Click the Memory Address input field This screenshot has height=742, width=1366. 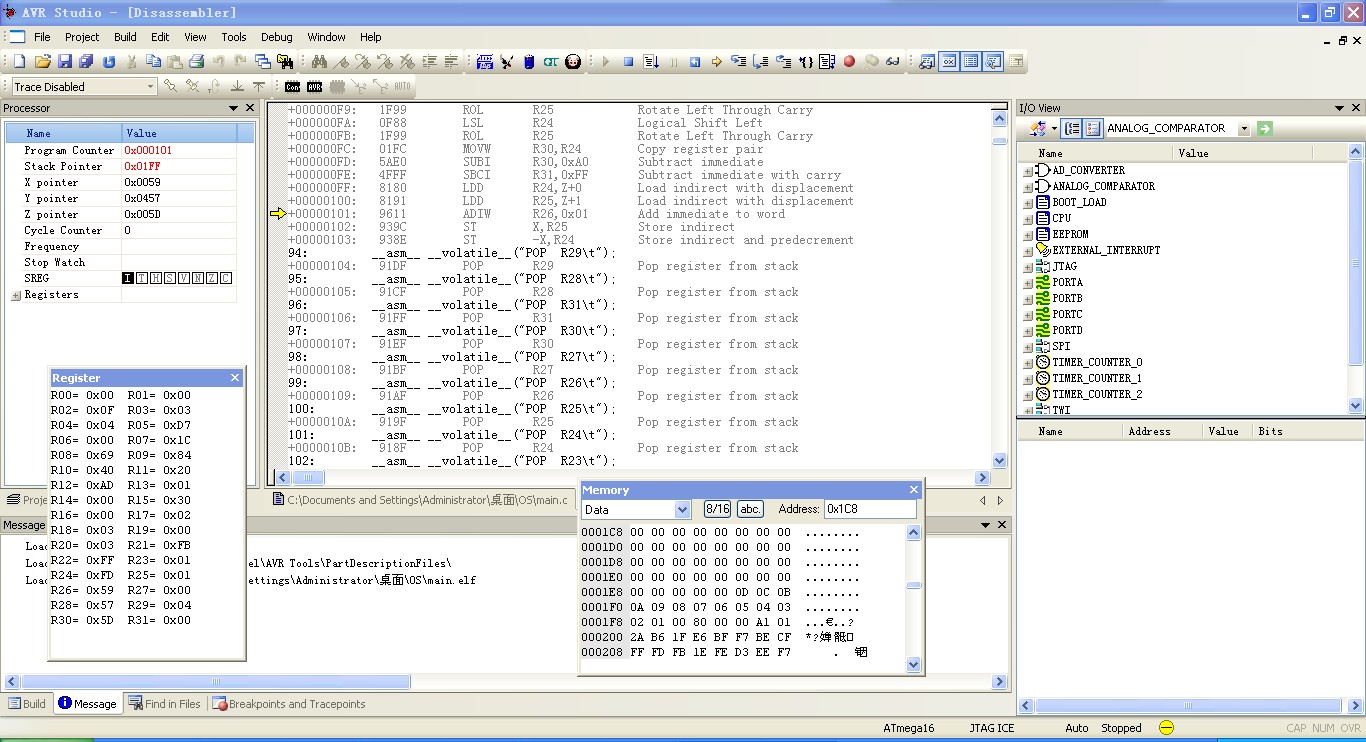869,509
